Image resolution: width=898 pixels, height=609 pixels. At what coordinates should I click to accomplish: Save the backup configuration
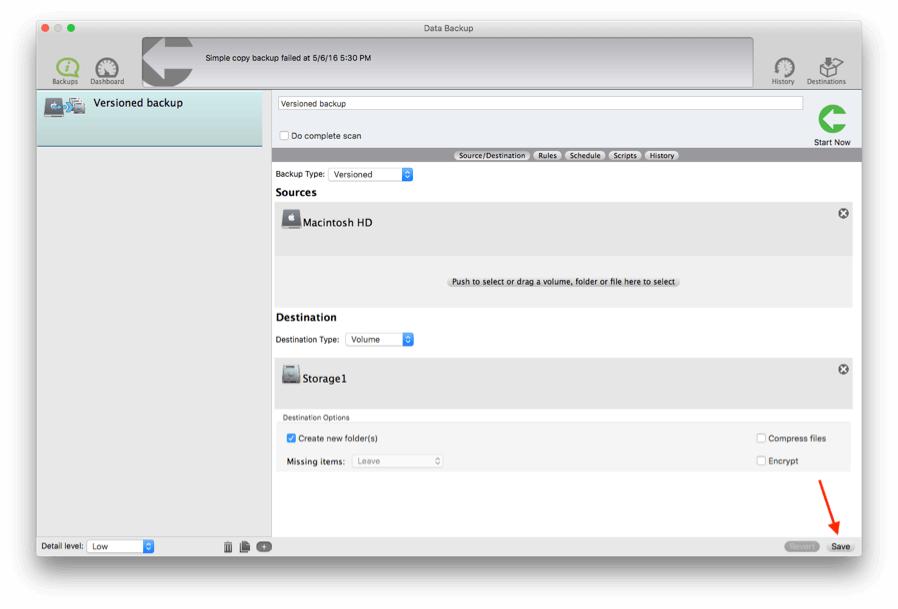(x=841, y=546)
